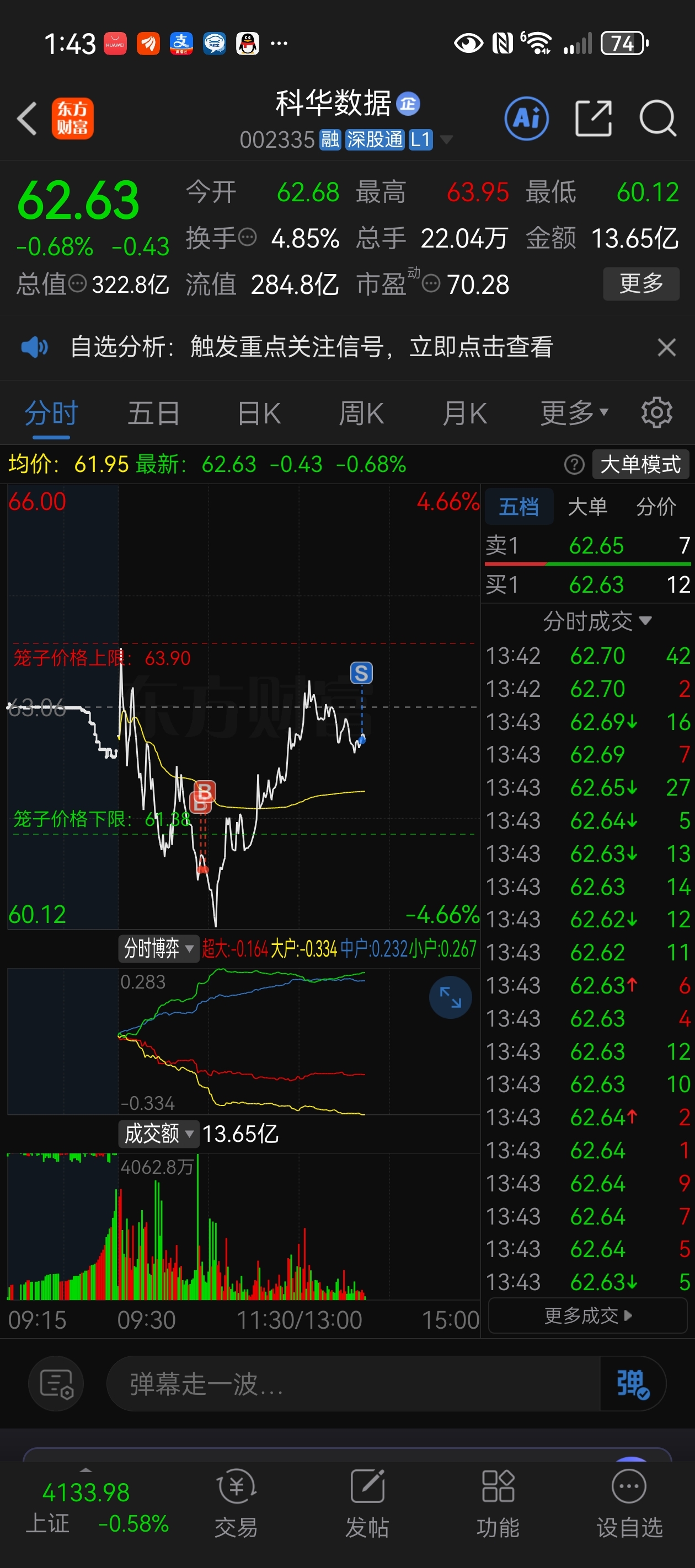
Task: Toggle the 弹 barrage switch
Action: [x=632, y=1383]
